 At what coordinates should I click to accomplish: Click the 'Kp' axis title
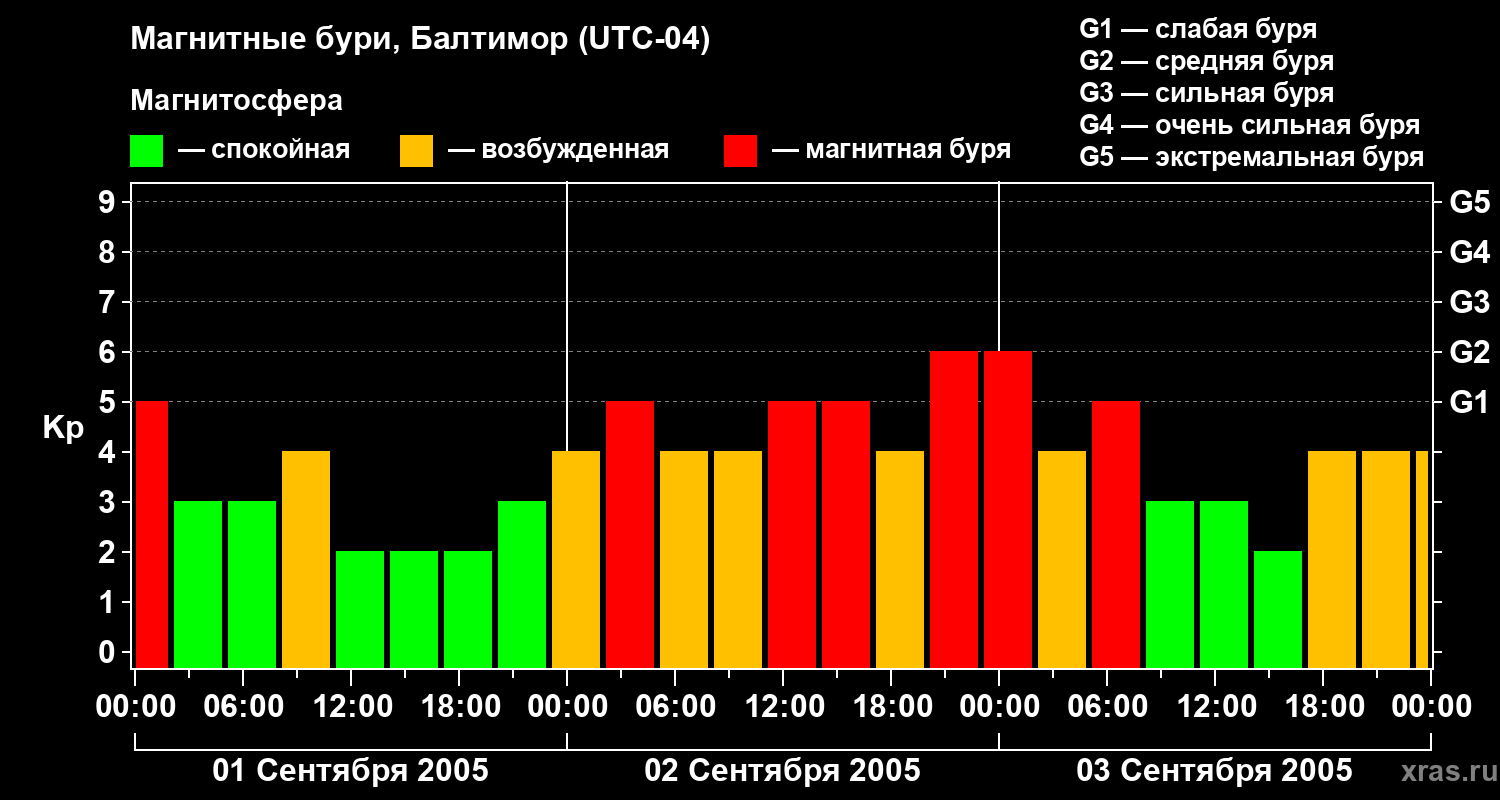[63, 428]
